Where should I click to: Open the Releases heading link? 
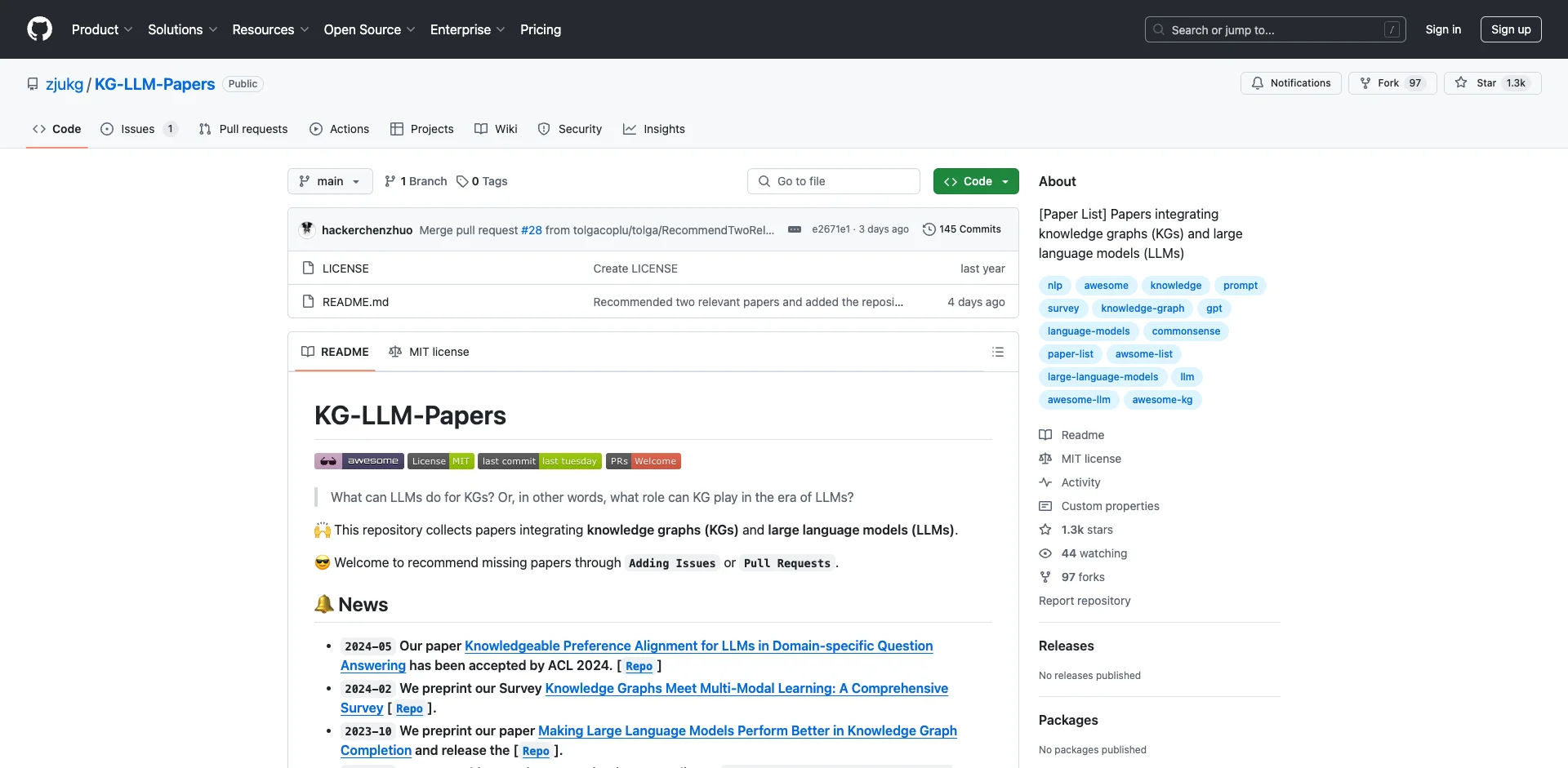[x=1066, y=646]
